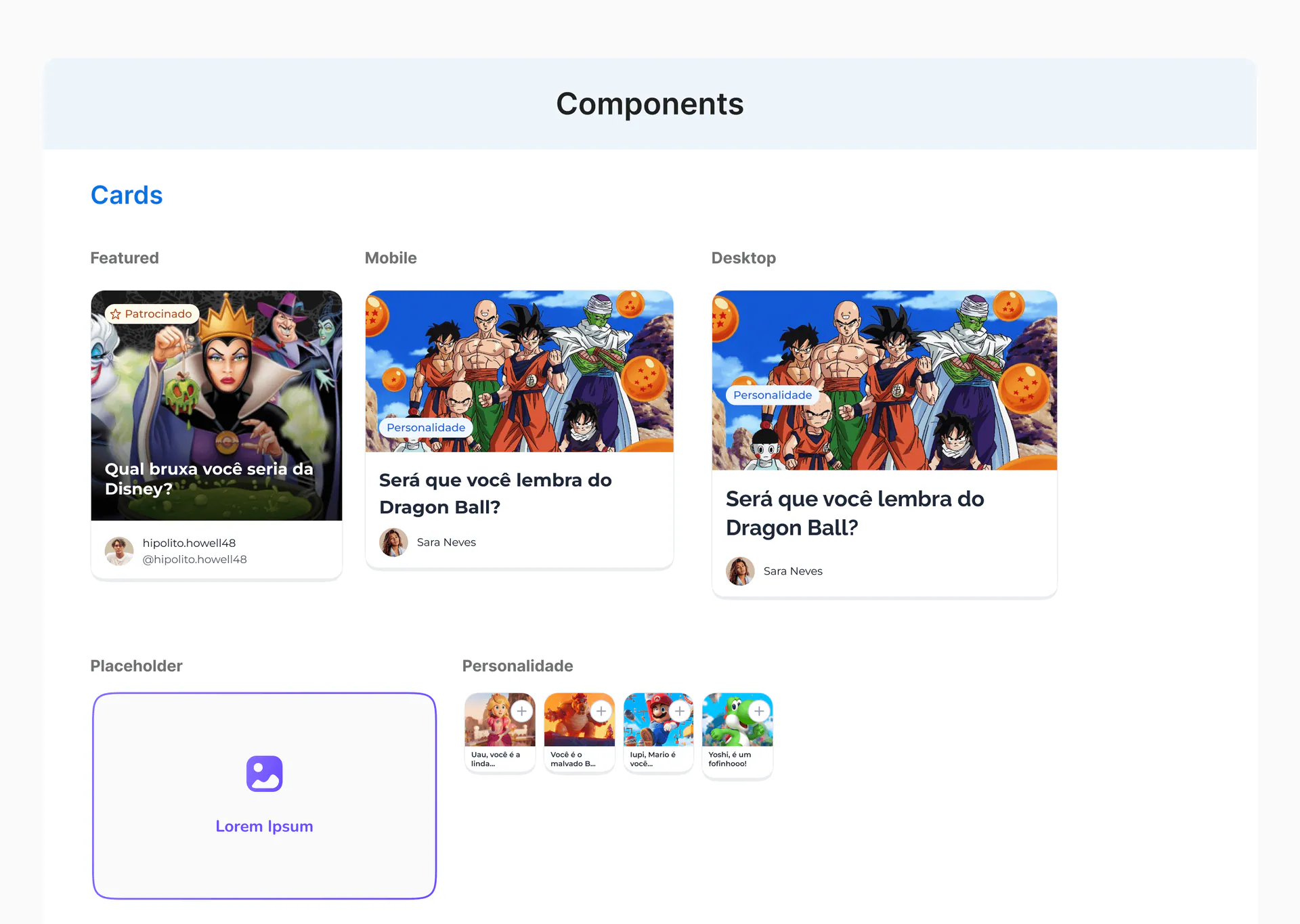Click plus icon on Mario card

(x=680, y=711)
